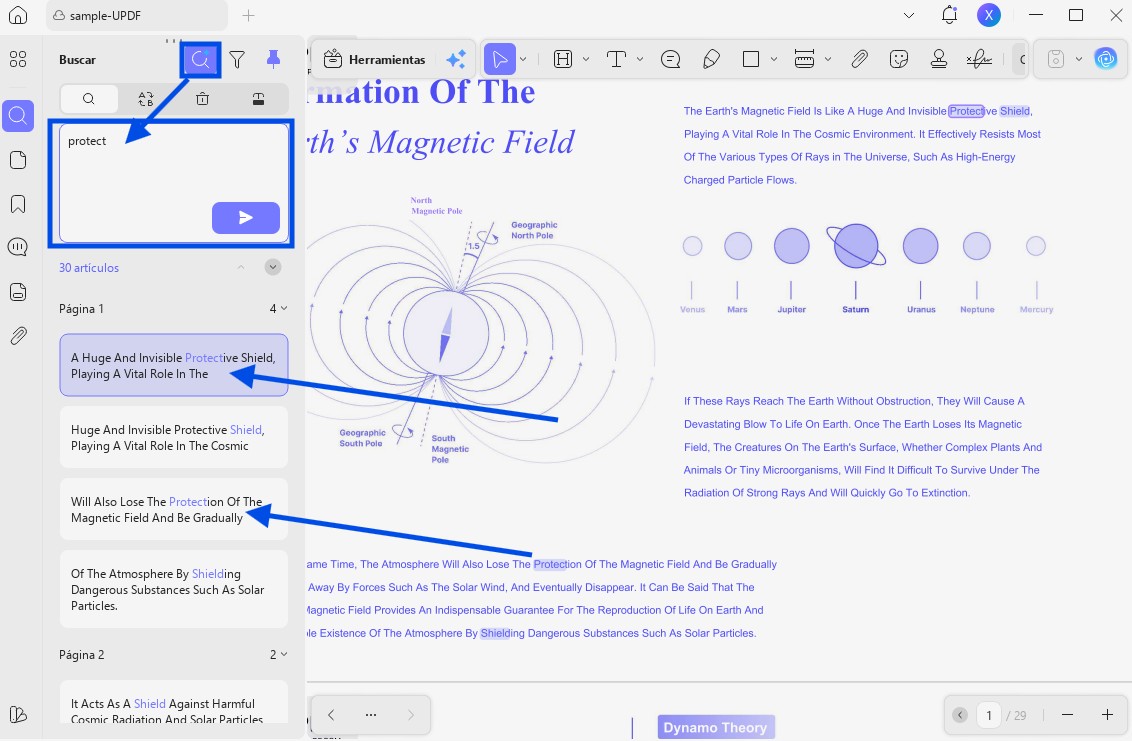This screenshot has height=741, width=1132.
Task: Select the attachment paperclip tool
Action: (x=859, y=60)
